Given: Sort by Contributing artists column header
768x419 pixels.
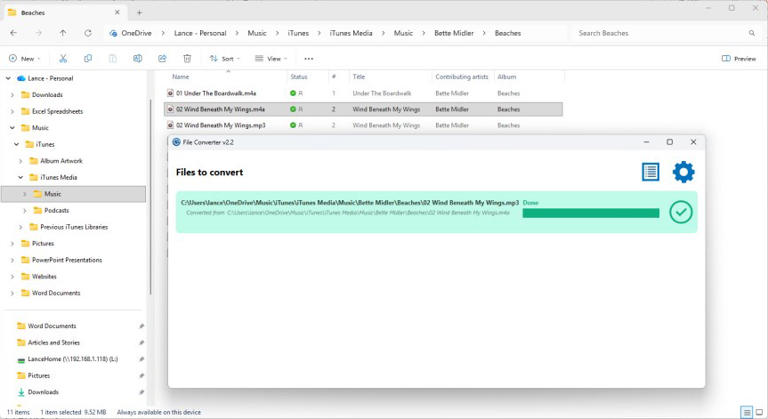Looking at the screenshot, I should (461, 77).
